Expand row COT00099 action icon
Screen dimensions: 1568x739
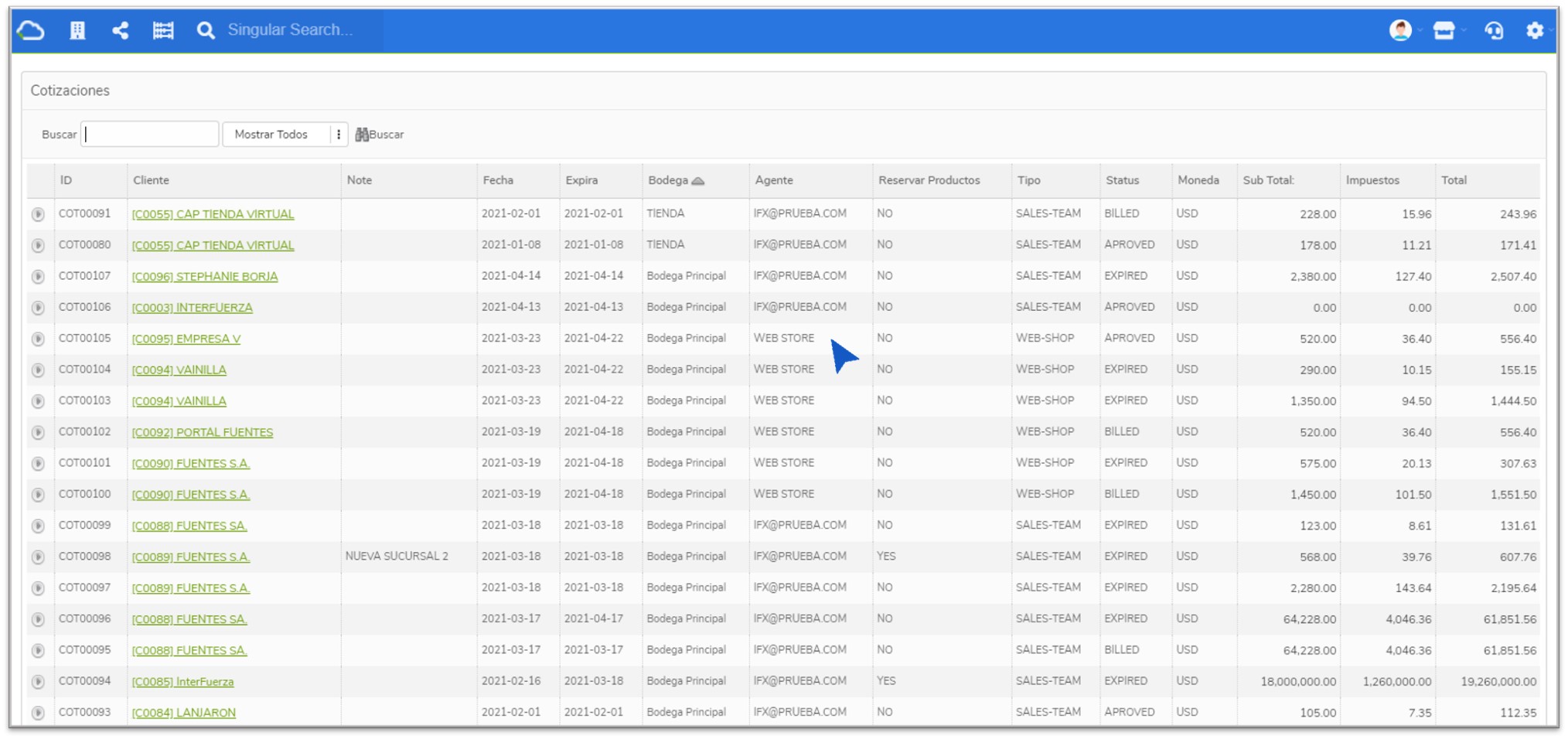tap(38, 526)
